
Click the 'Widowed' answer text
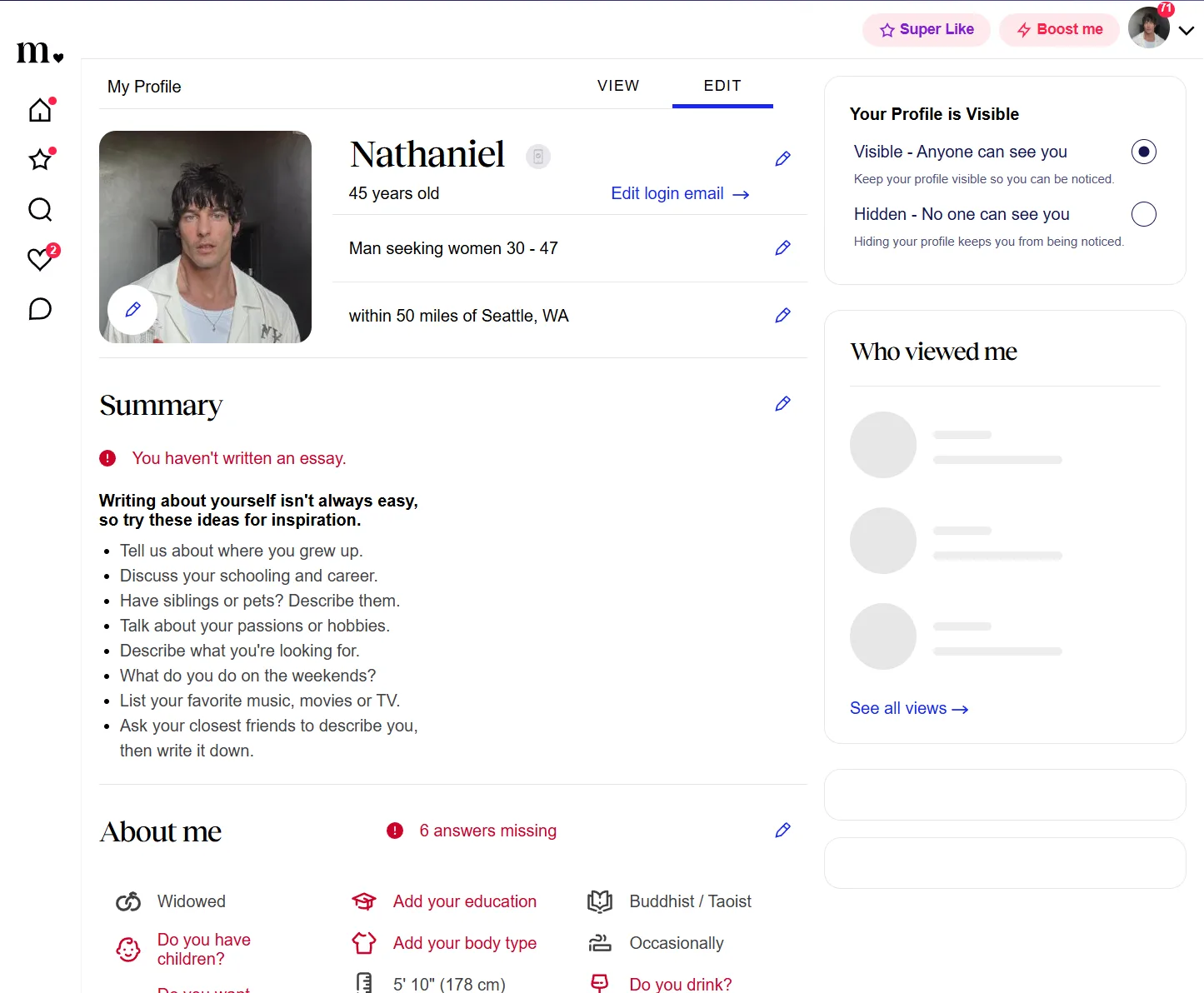point(192,901)
